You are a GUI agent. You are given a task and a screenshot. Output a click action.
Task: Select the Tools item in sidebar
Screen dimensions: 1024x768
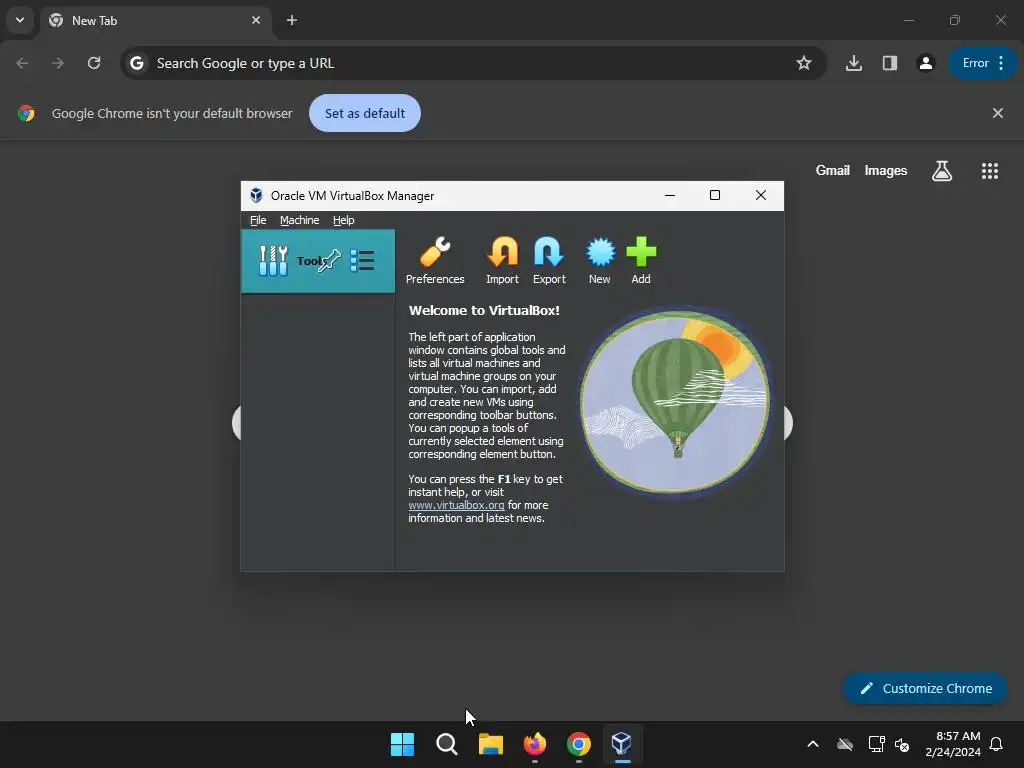(318, 261)
